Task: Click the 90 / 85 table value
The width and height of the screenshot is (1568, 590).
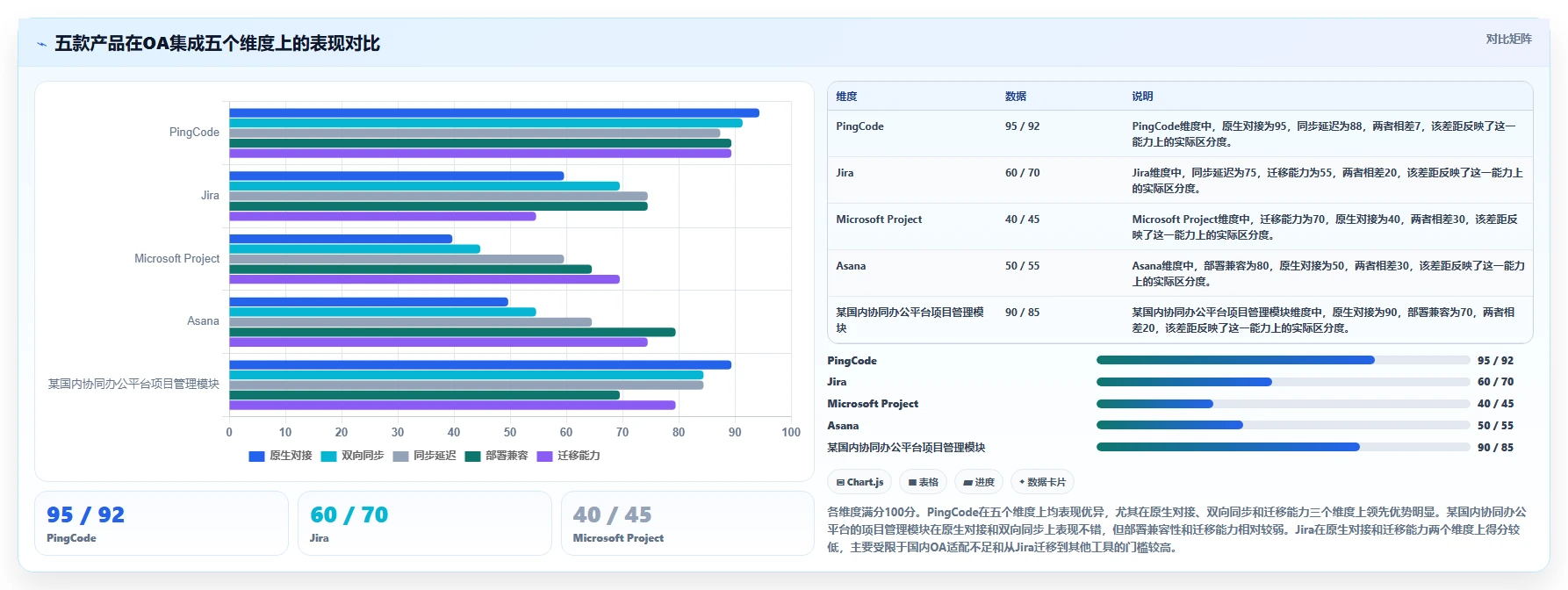Action: (x=1022, y=313)
